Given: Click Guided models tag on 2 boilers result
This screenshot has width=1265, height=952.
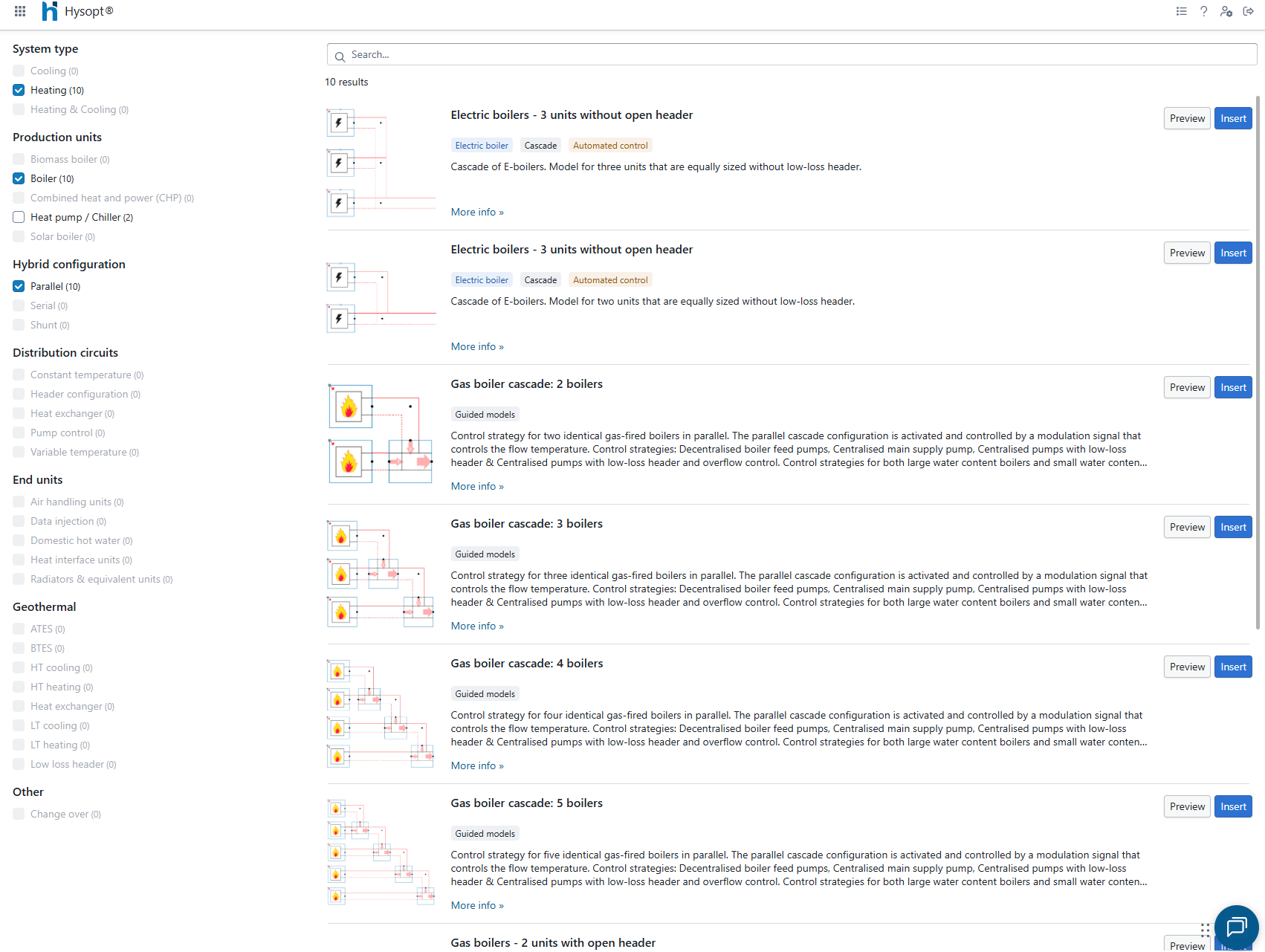Looking at the screenshot, I should 485,415.
